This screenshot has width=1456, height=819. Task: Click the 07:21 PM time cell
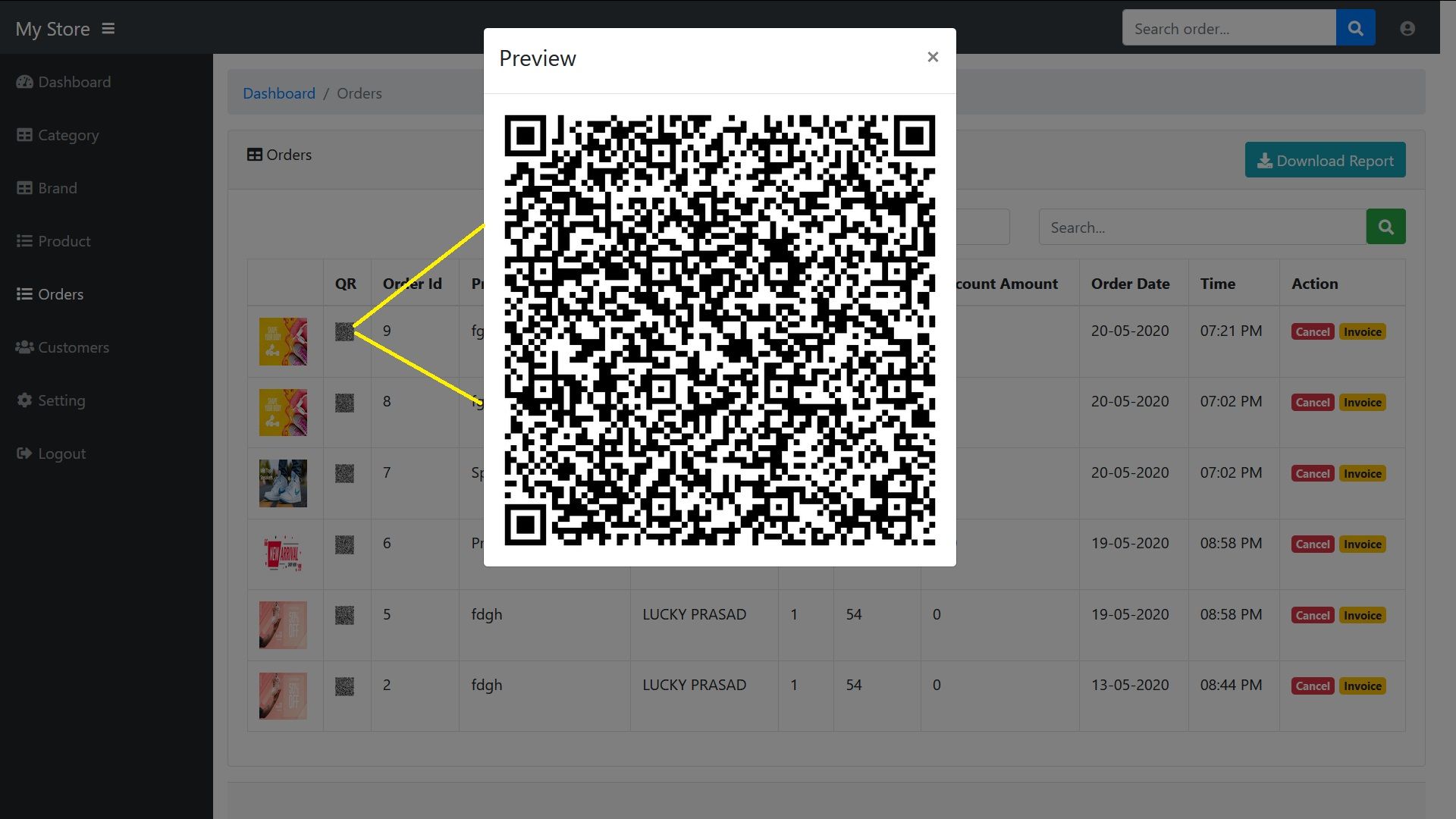pyautogui.click(x=1231, y=331)
